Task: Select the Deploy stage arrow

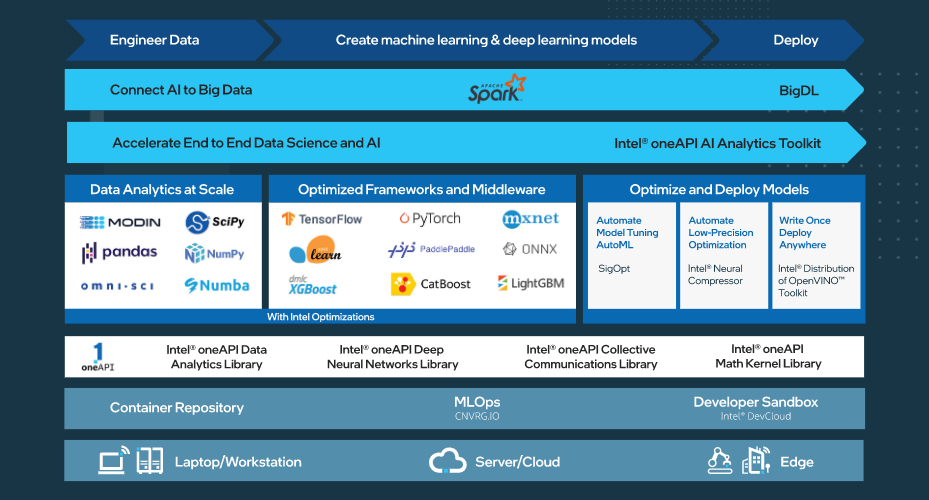Action: click(783, 40)
